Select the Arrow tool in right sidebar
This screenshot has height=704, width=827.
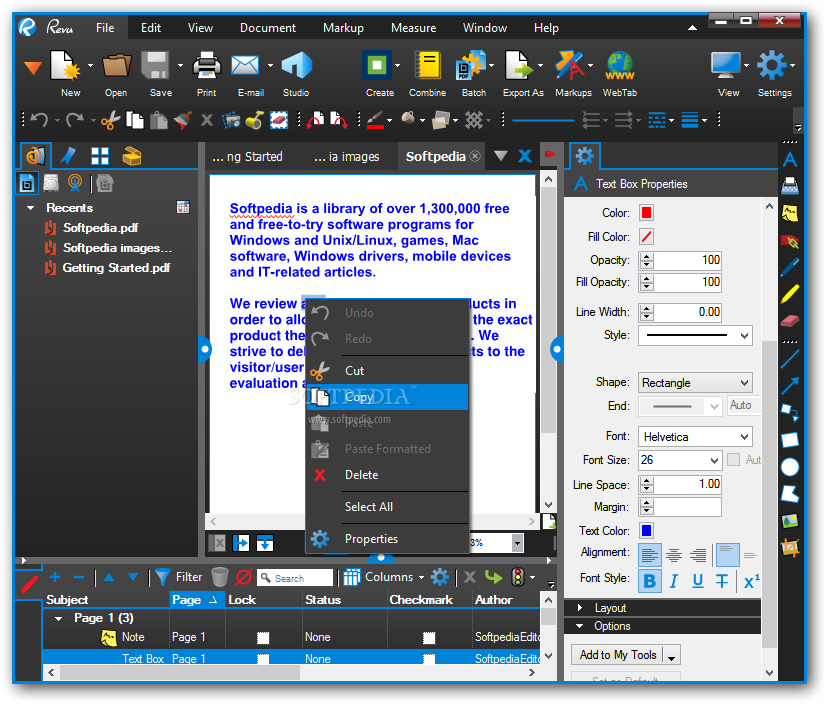(790, 386)
